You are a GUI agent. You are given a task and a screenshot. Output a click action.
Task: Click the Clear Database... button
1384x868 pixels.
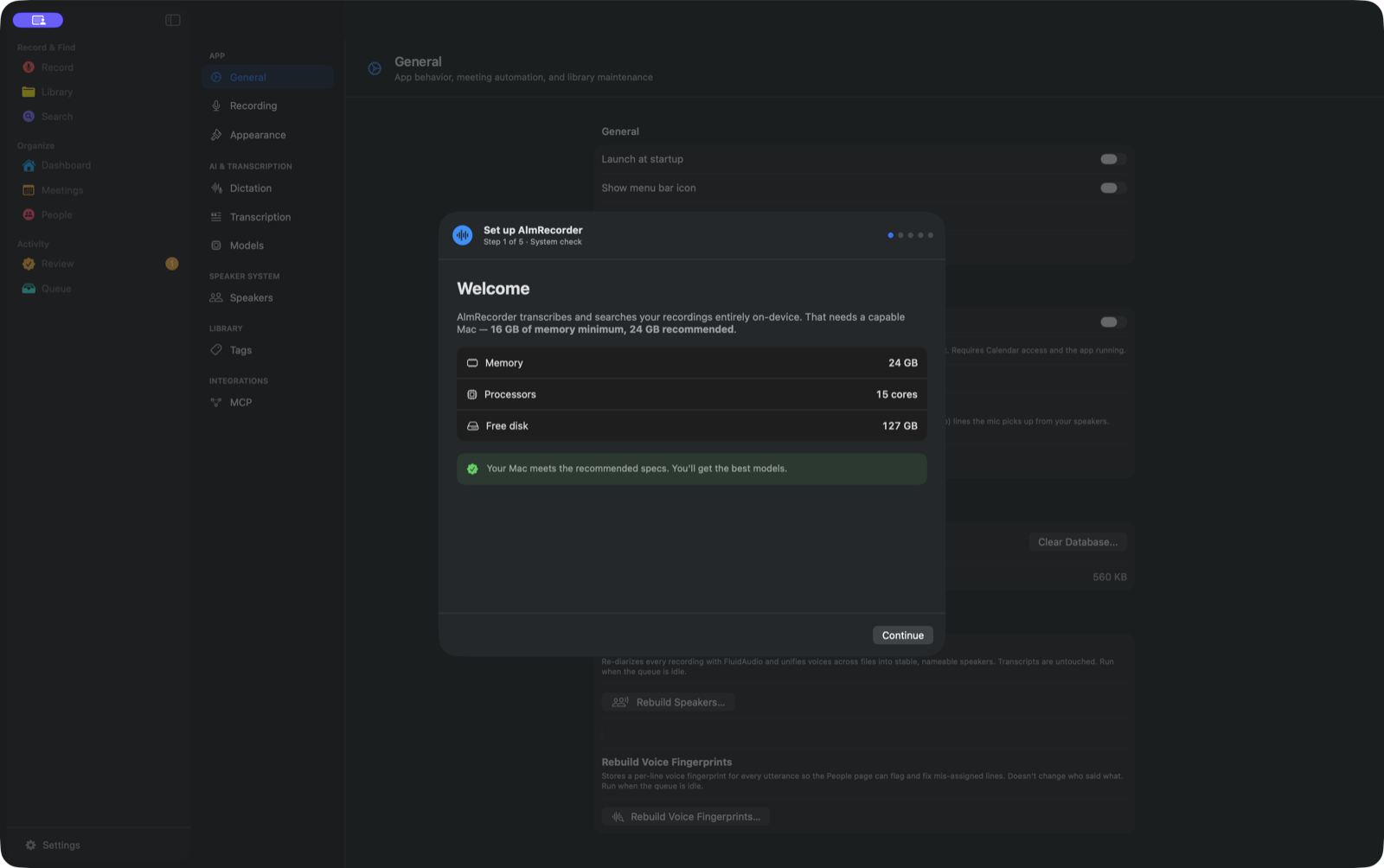[x=1078, y=542]
